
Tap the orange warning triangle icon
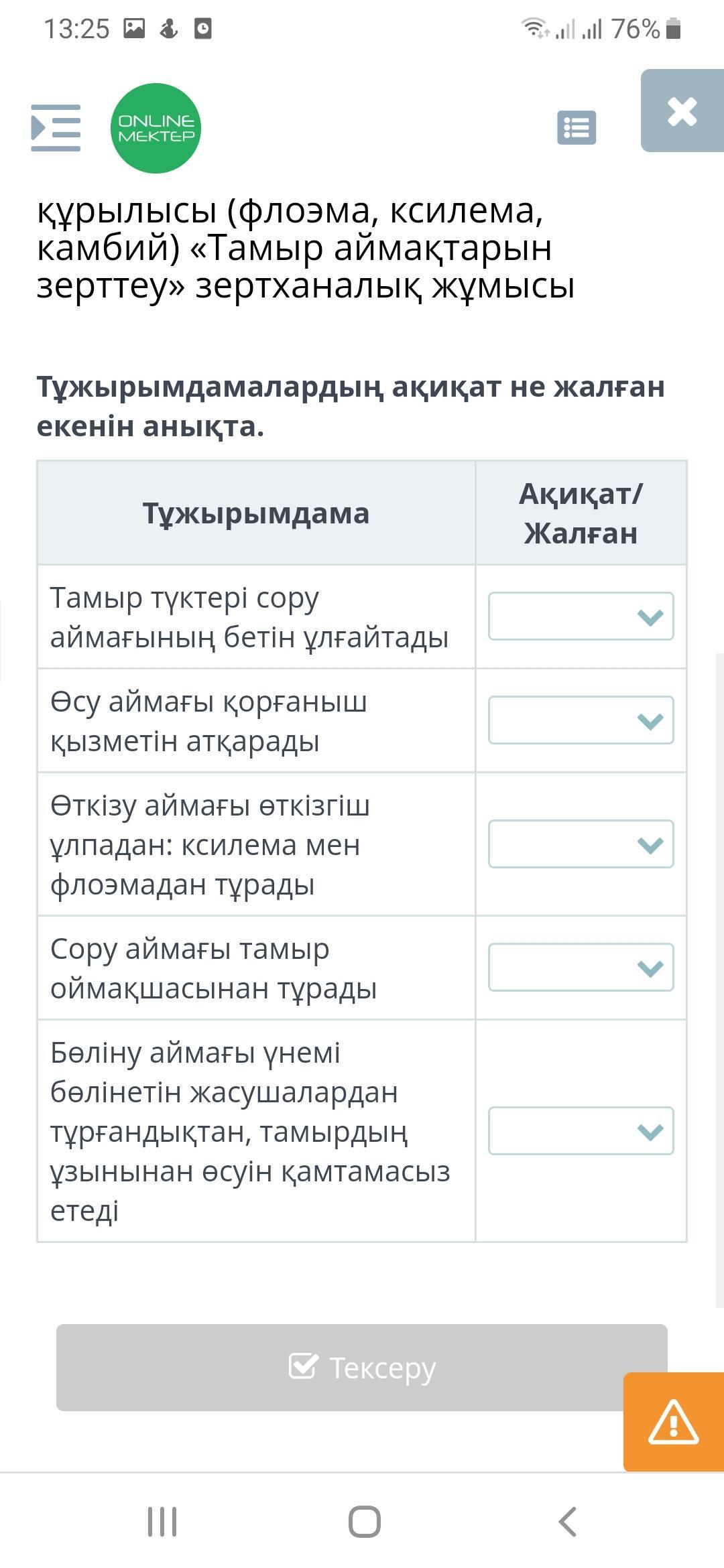(674, 1422)
